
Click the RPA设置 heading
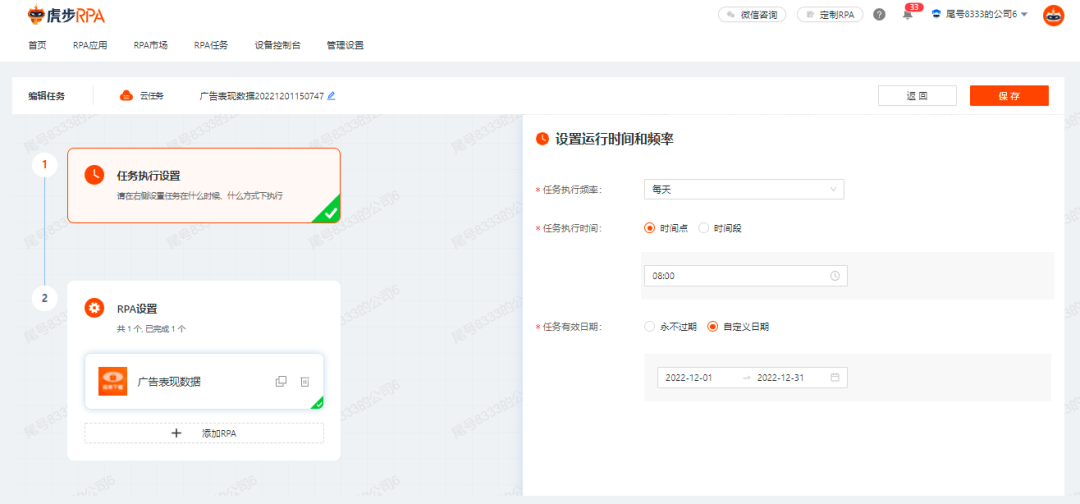pyautogui.click(x=138, y=308)
